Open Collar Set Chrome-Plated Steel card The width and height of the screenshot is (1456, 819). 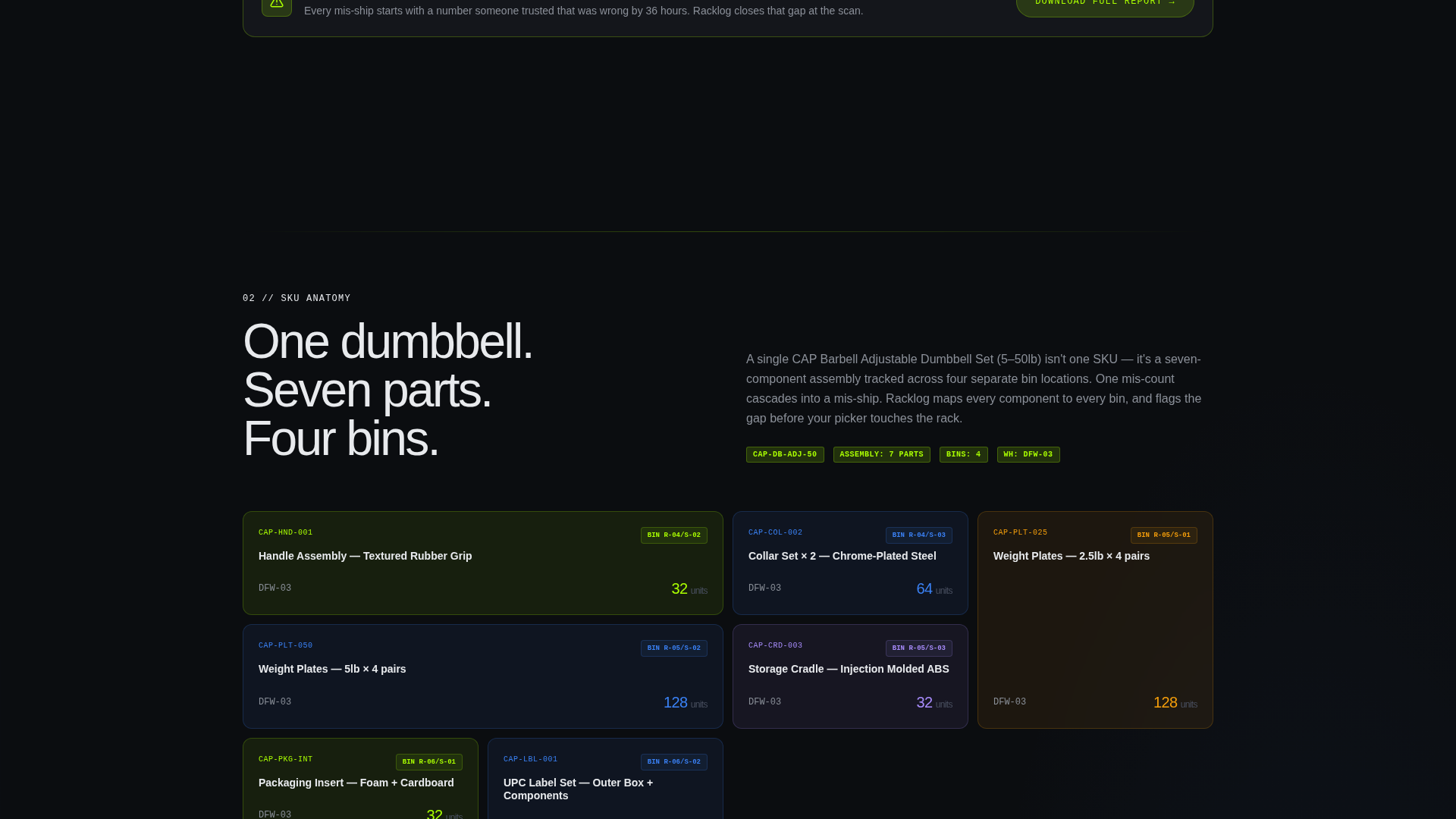pos(850,563)
